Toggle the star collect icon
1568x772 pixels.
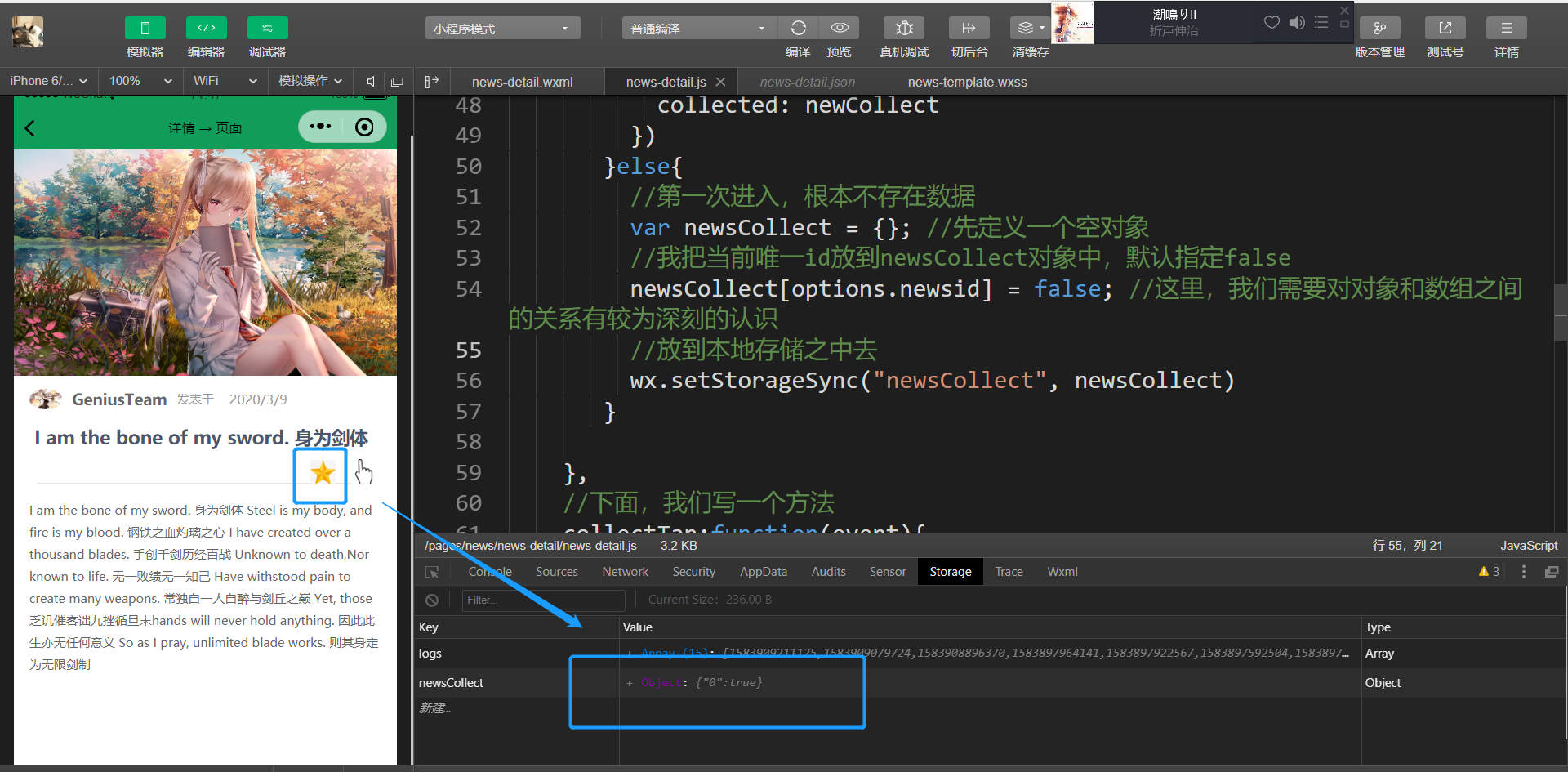(323, 472)
